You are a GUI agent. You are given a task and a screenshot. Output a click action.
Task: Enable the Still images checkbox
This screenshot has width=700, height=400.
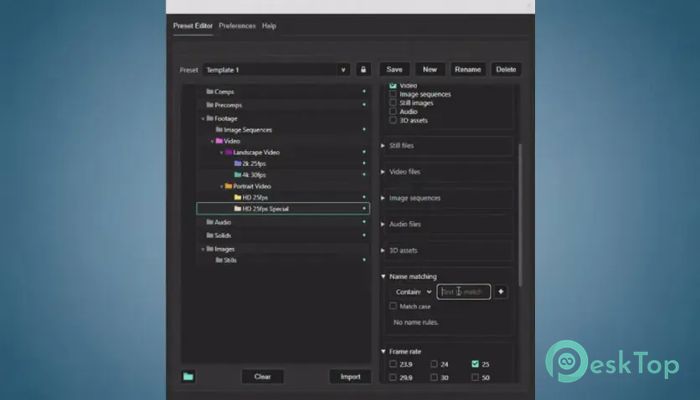point(393,103)
